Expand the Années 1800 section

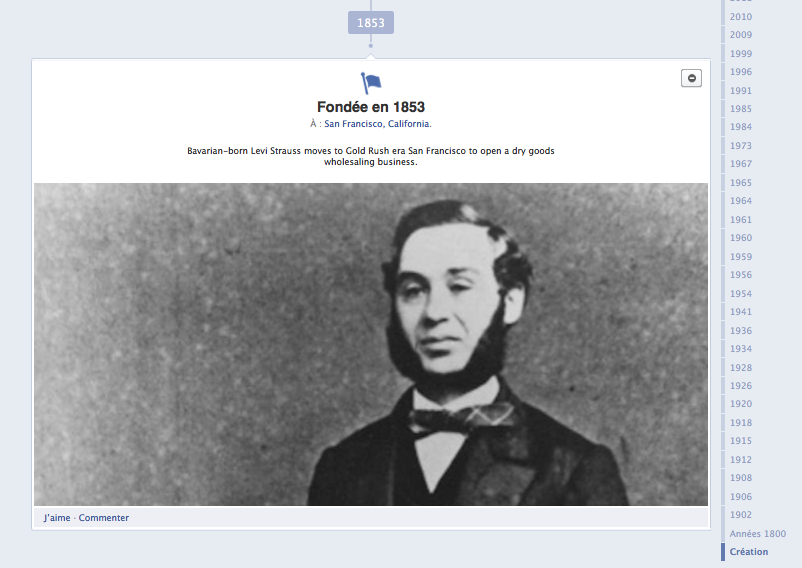[758, 534]
